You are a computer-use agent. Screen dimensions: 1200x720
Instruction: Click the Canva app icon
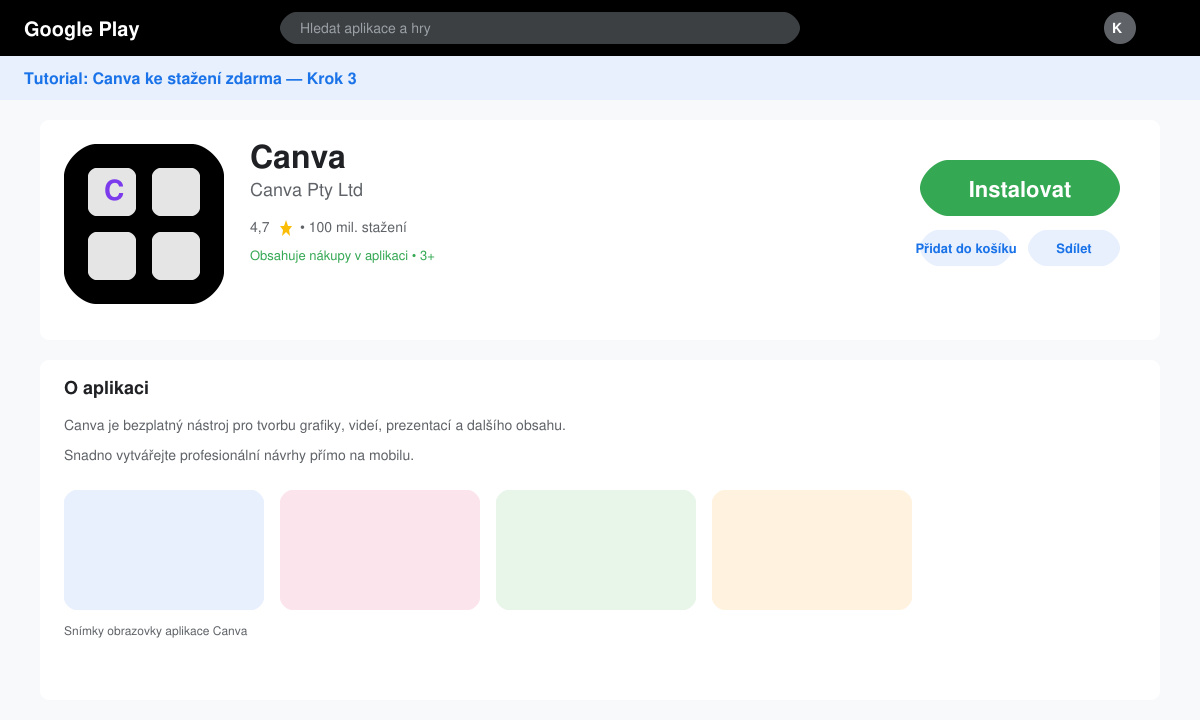[x=144, y=224]
